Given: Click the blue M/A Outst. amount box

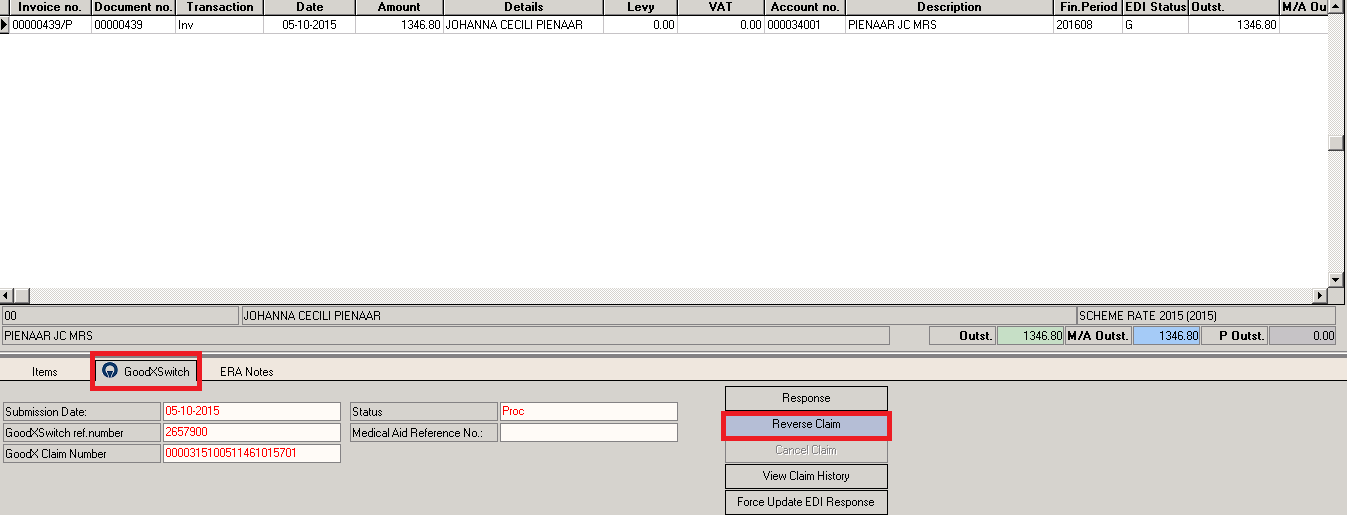Looking at the screenshot, I should [1166, 336].
